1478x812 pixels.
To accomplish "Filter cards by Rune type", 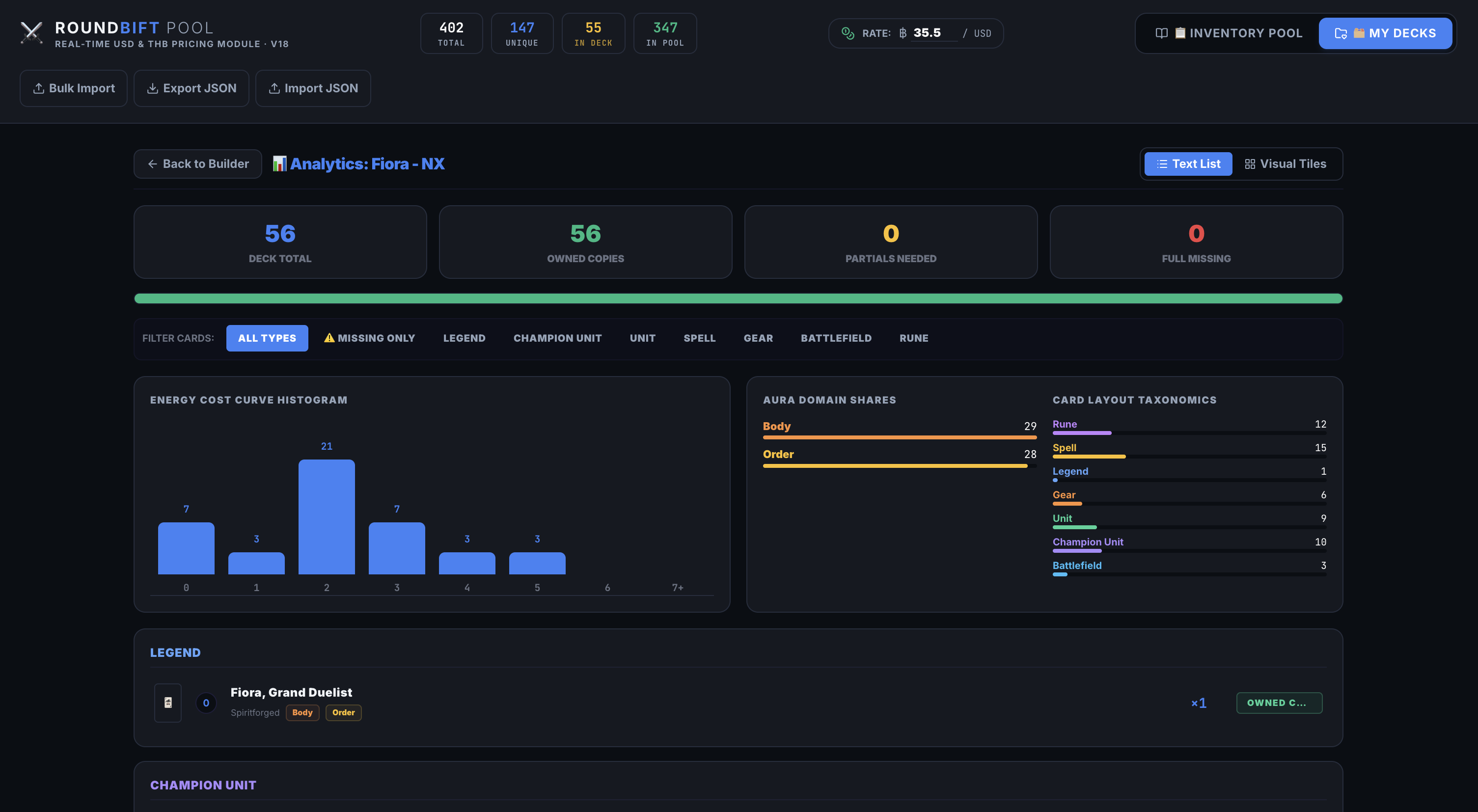I will pos(913,338).
